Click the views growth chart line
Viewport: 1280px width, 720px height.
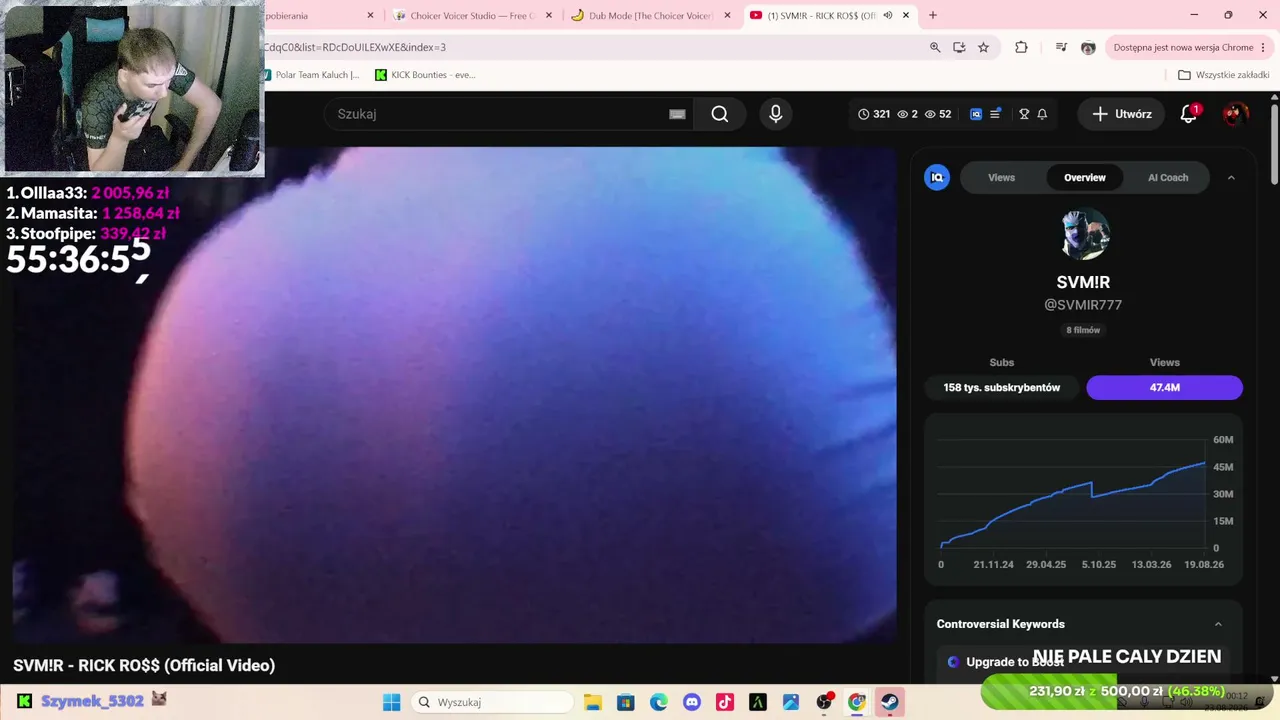coord(1073,506)
